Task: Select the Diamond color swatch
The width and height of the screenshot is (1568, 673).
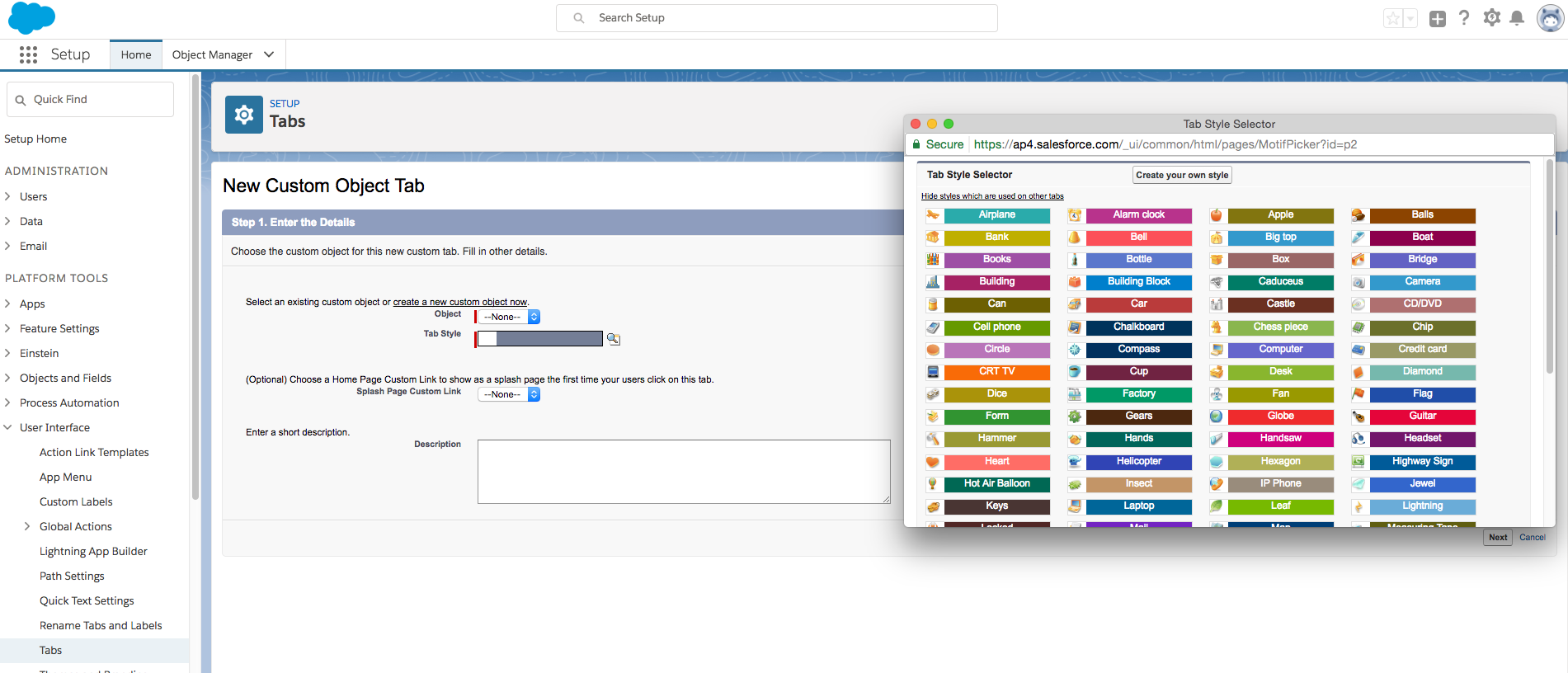Action: pos(1423,372)
